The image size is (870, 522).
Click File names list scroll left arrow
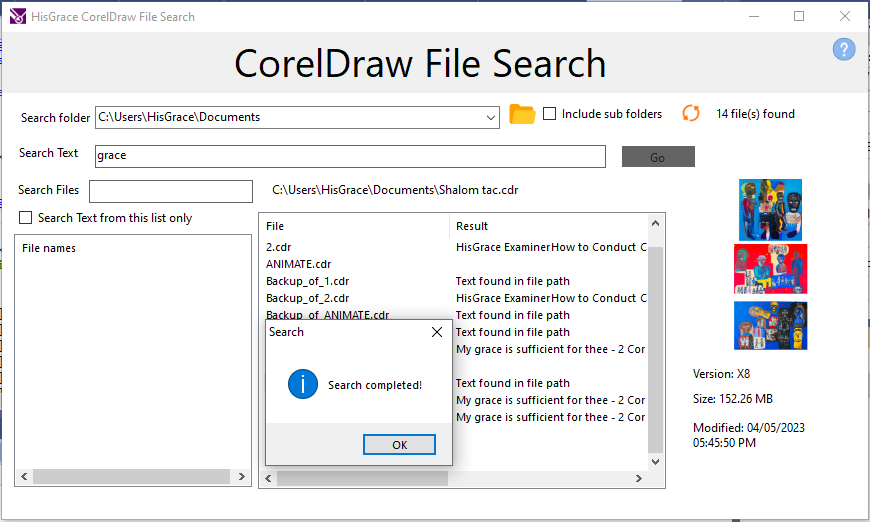[x=24, y=476]
